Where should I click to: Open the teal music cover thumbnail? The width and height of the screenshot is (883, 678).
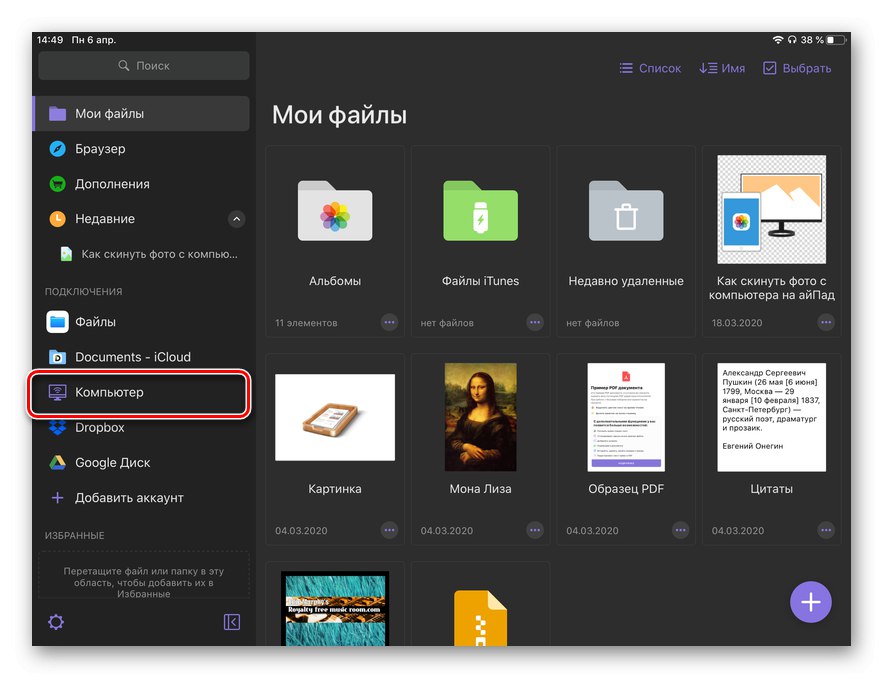coord(335,609)
